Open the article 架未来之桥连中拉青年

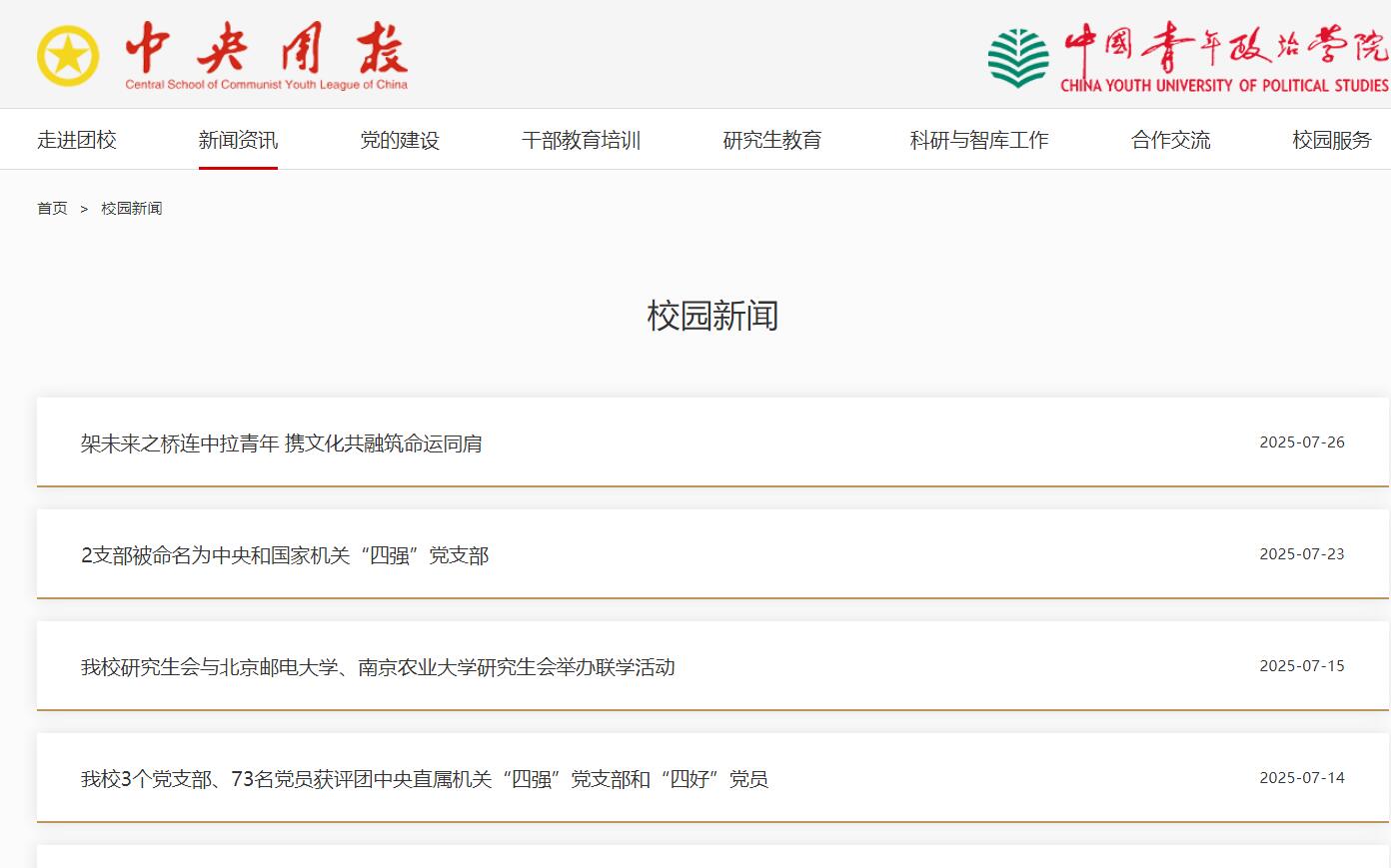(281, 443)
